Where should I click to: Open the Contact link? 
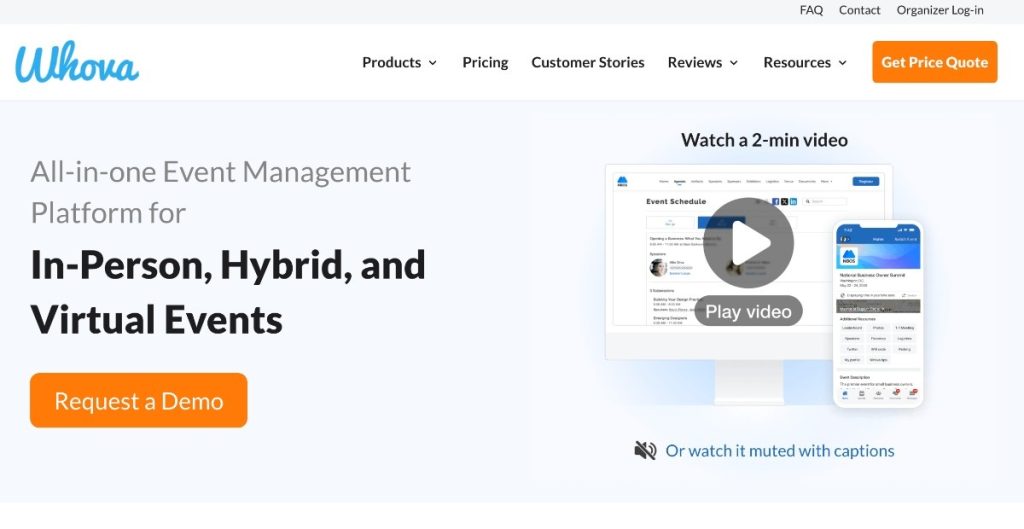point(859,10)
